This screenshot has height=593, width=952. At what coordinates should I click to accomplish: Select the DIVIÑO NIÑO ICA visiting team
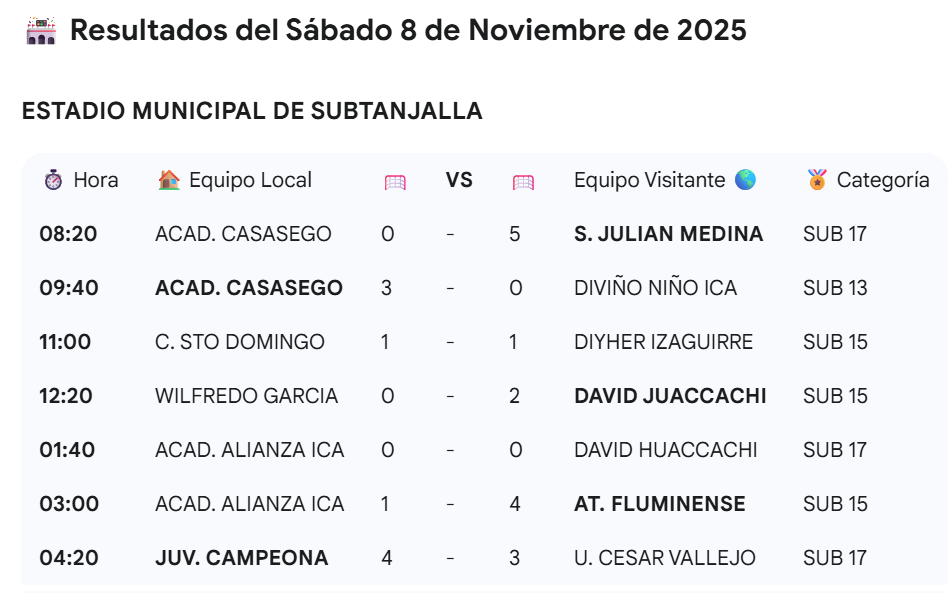click(656, 288)
